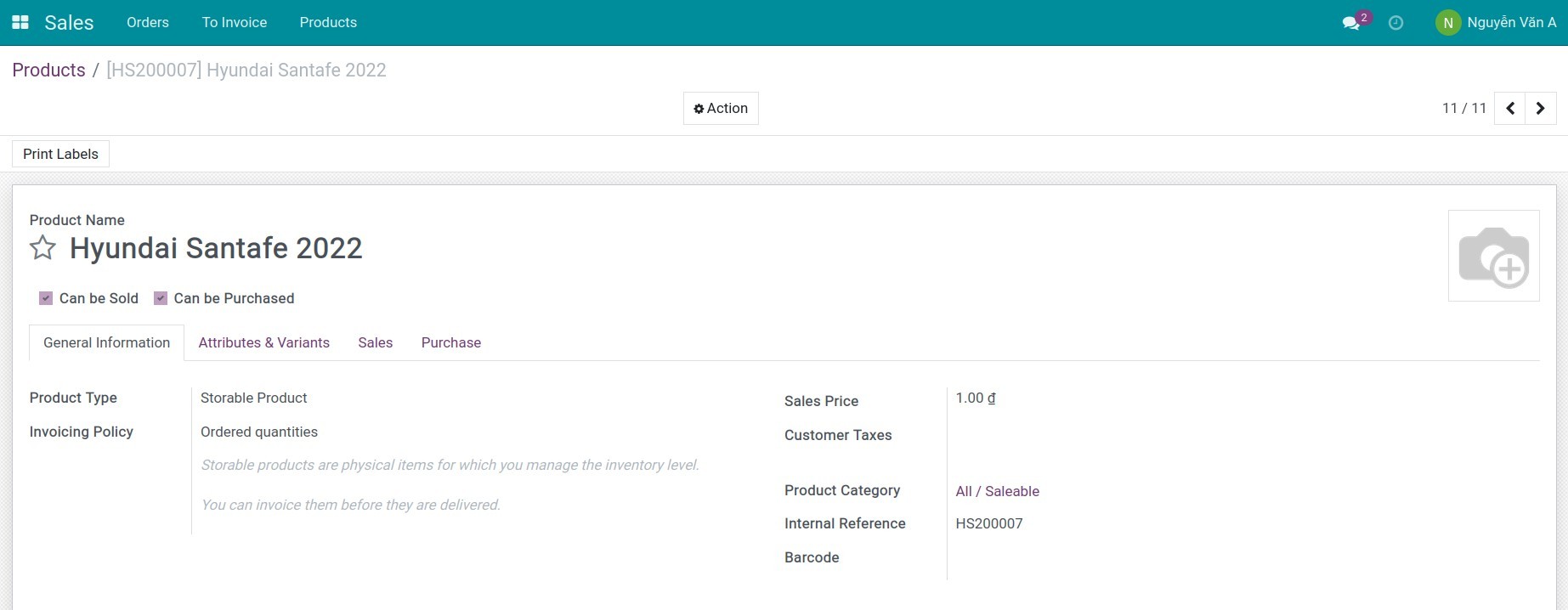The width and height of the screenshot is (1568, 610).
Task: Open the Orders menu
Action: [x=148, y=23]
